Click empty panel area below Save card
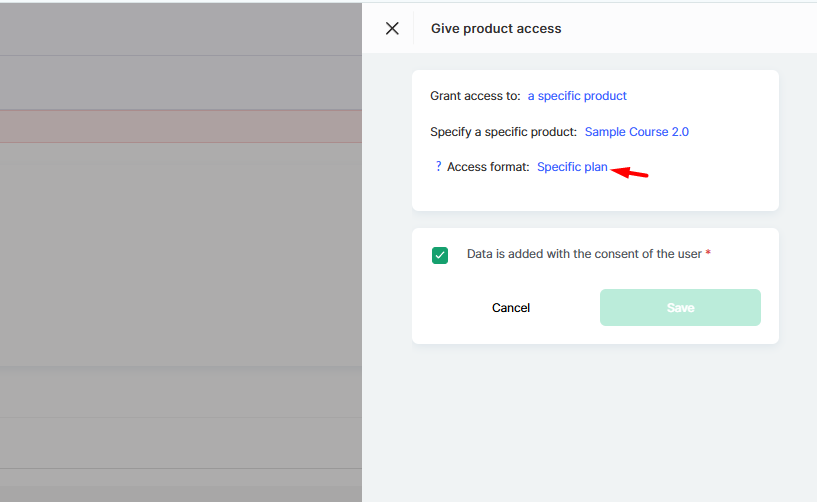This screenshot has width=817, height=502. pos(595,422)
